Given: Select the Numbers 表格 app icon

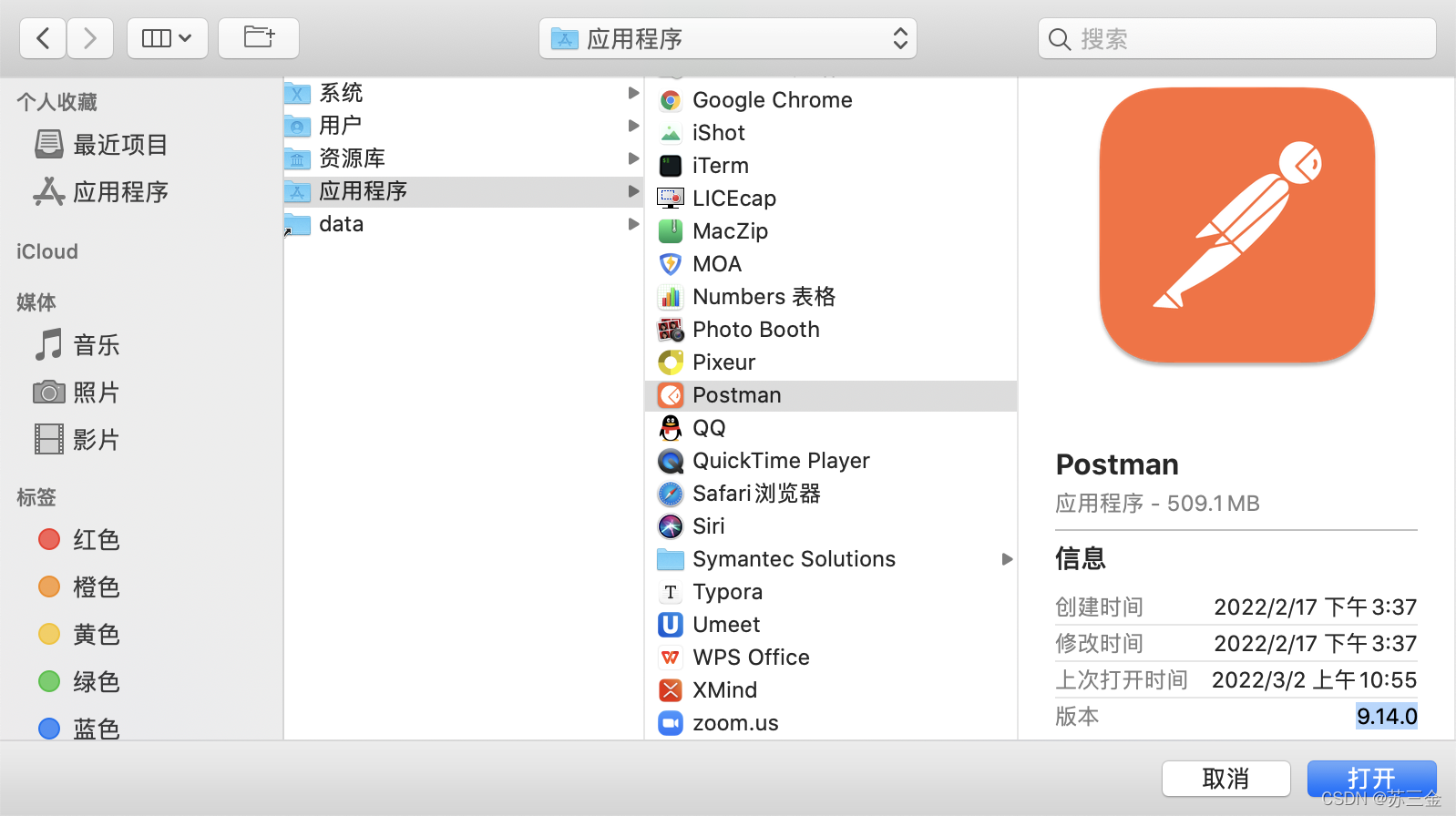Looking at the screenshot, I should 671,297.
